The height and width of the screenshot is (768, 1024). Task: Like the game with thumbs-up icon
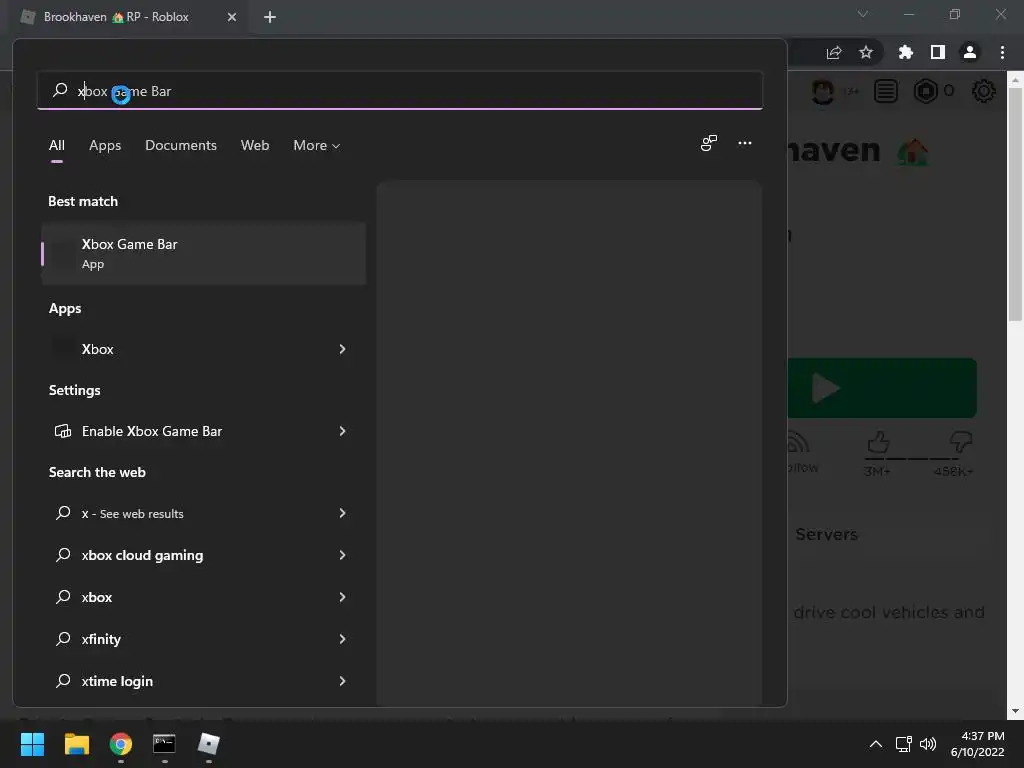click(x=878, y=443)
